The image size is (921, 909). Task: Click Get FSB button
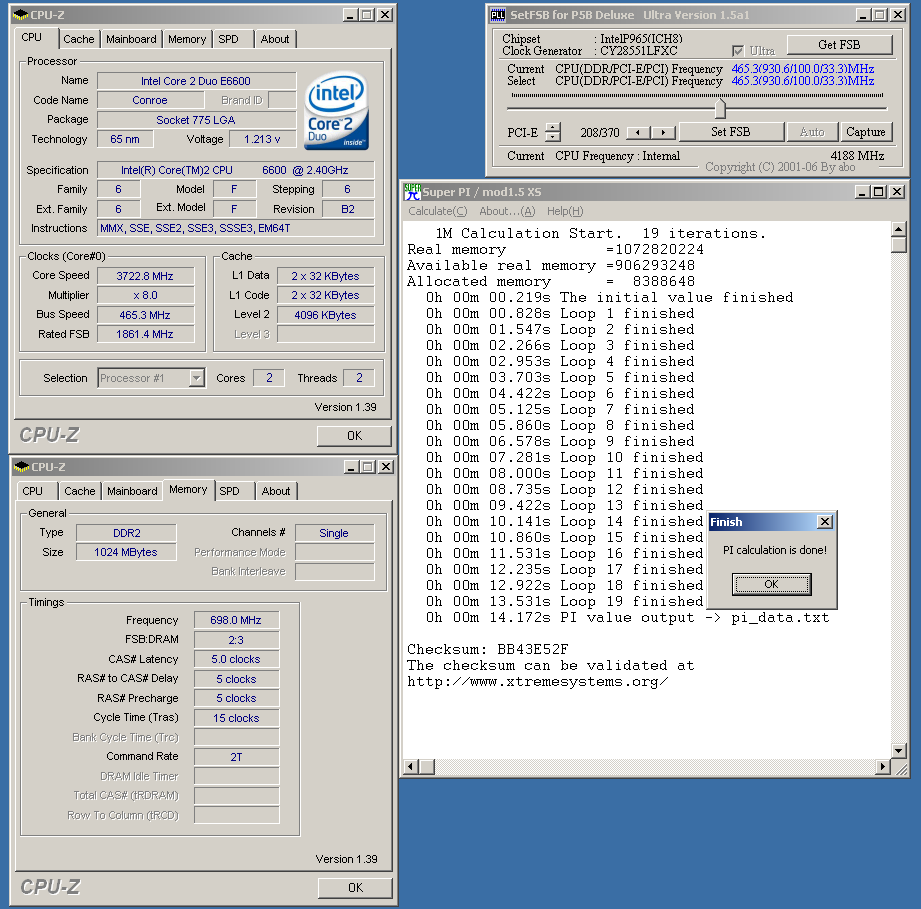tap(839, 45)
